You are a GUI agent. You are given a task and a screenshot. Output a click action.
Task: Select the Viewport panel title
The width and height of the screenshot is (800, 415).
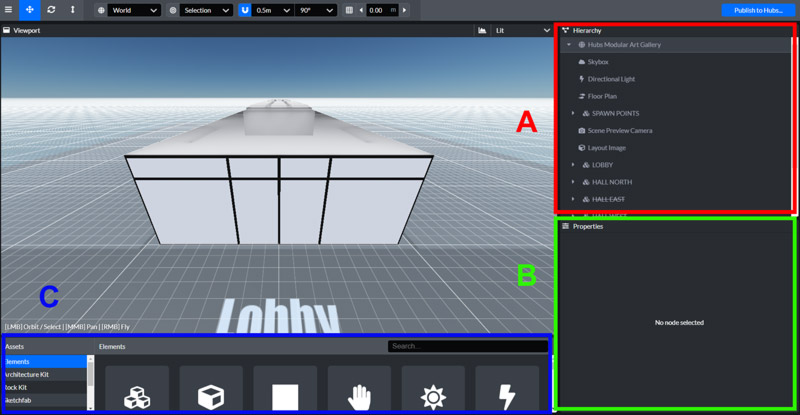click(27, 31)
